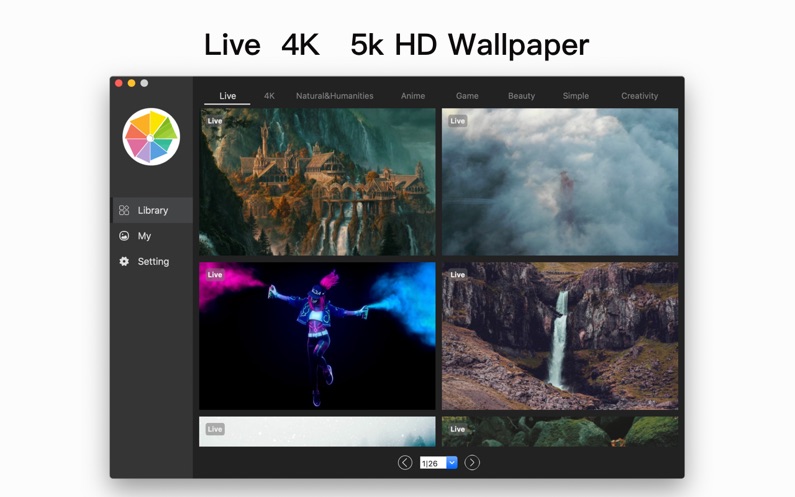Click the Library grid icon in sidebar
Image resolution: width=795 pixels, height=497 pixels.
124,210
